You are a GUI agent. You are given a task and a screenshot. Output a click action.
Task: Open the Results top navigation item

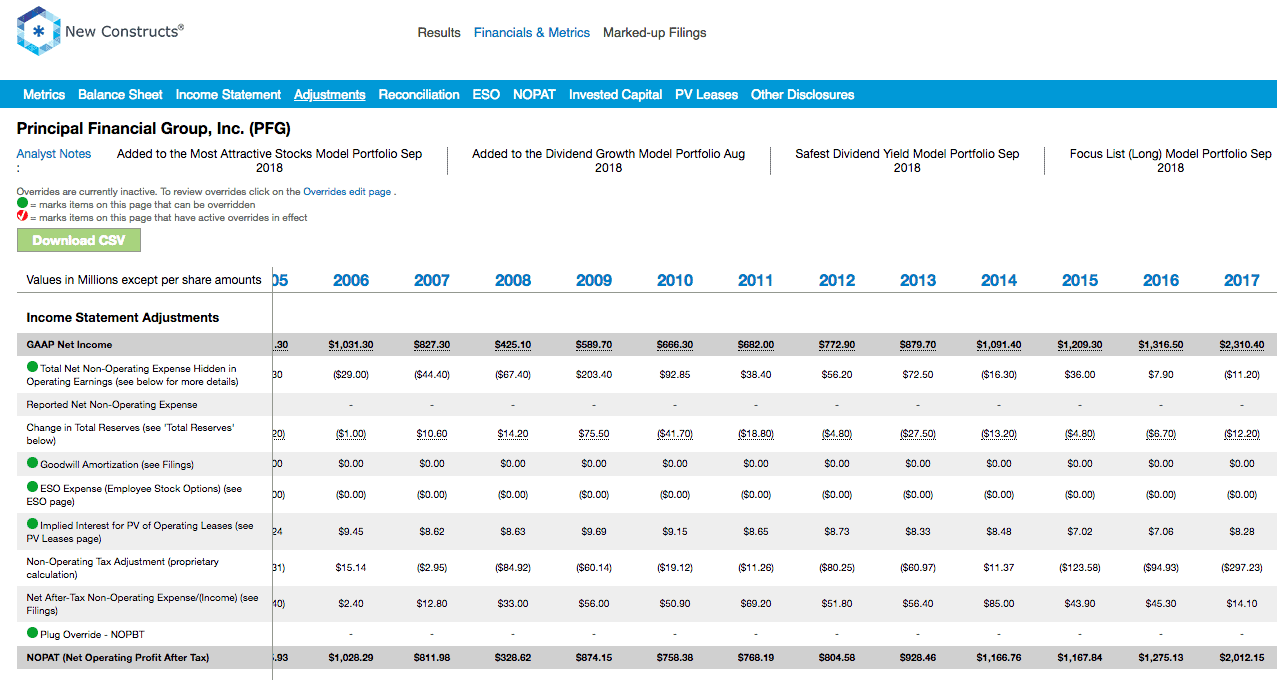[439, 33]
